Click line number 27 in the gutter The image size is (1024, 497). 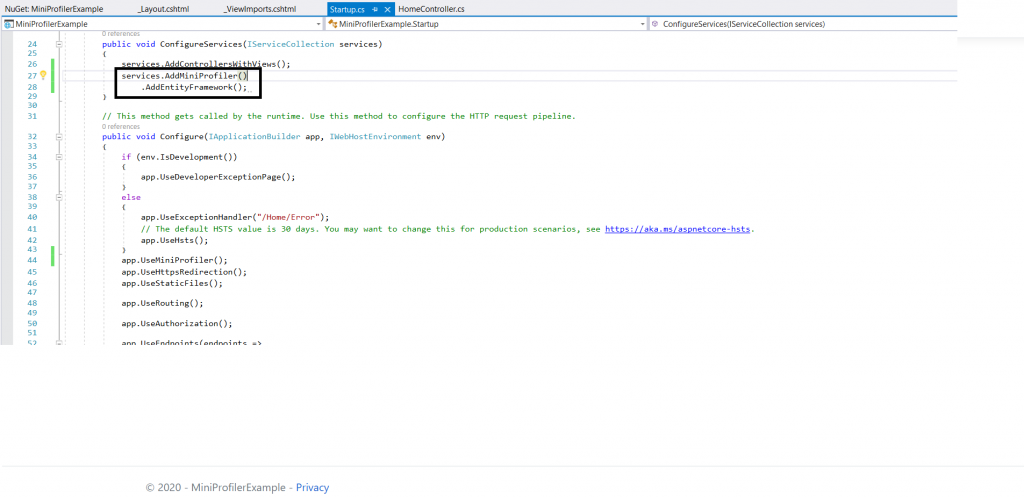point(32,76)
